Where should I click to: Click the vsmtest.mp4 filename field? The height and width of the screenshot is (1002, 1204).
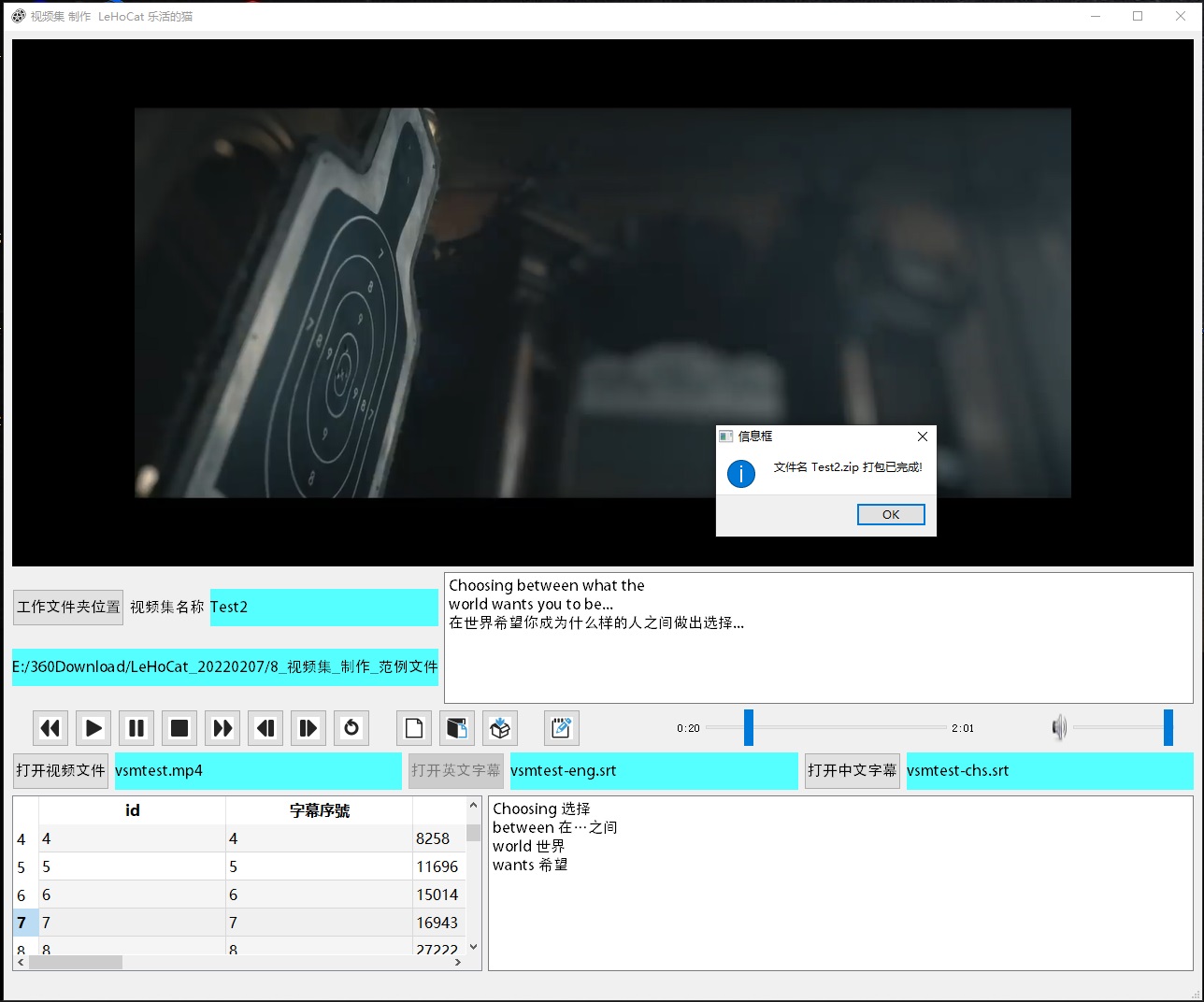[258, 770]
